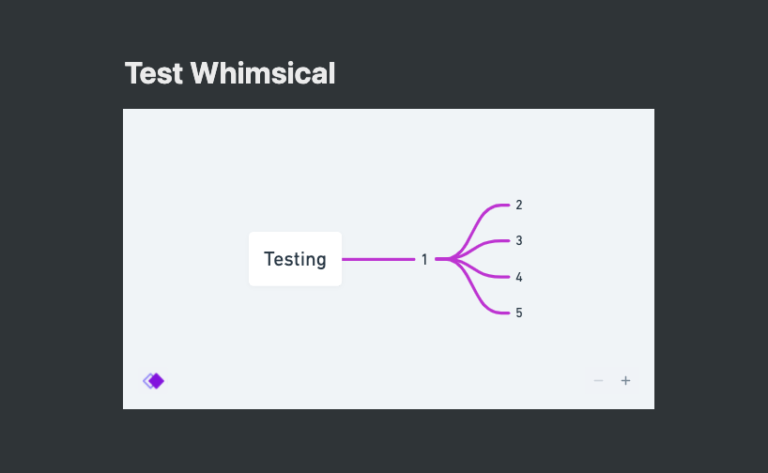Zoom out with the minus icon
This screenshot has width=768, height=473.
598,381
